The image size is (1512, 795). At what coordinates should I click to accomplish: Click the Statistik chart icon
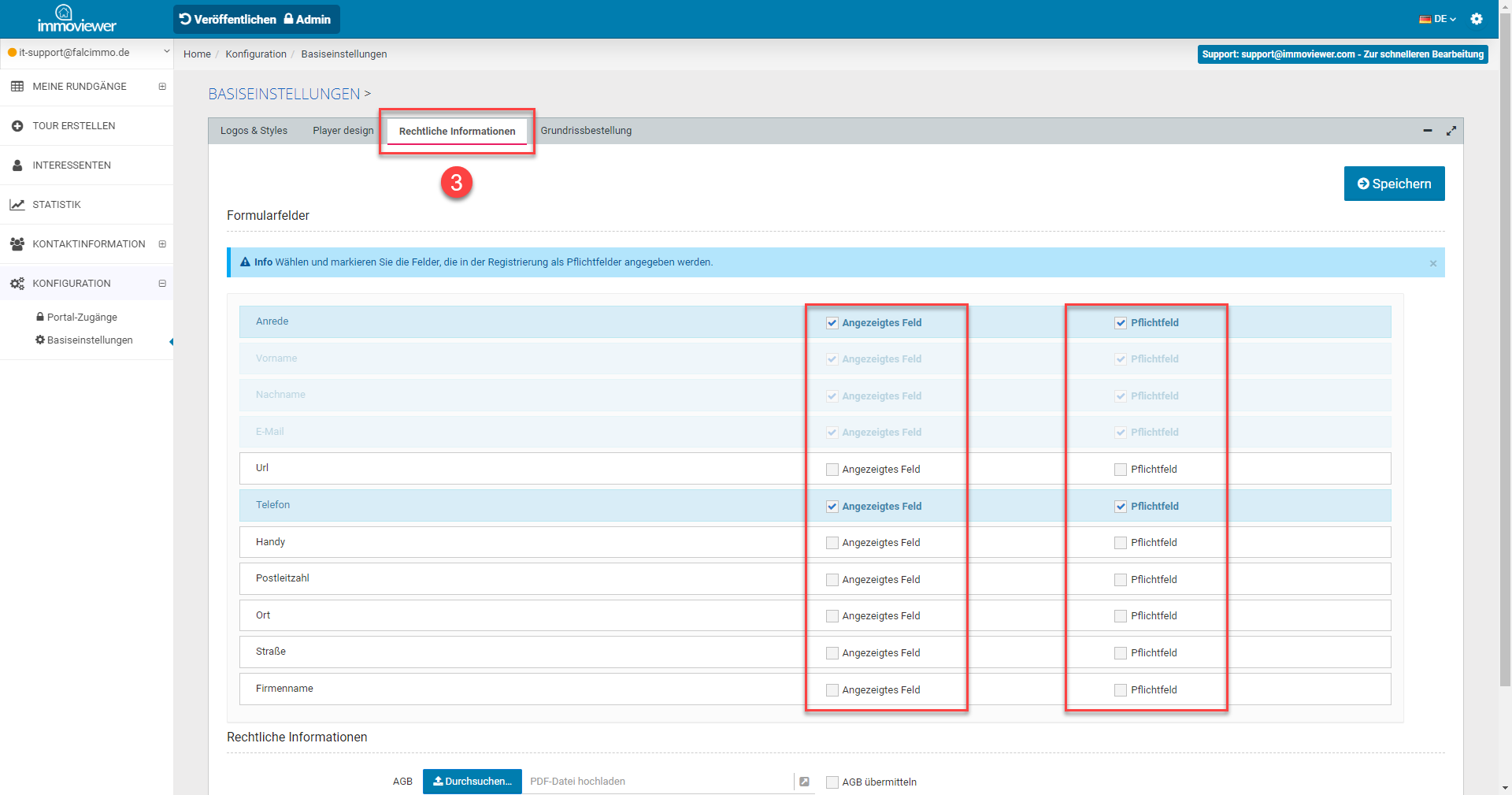(x=17, y=205)
